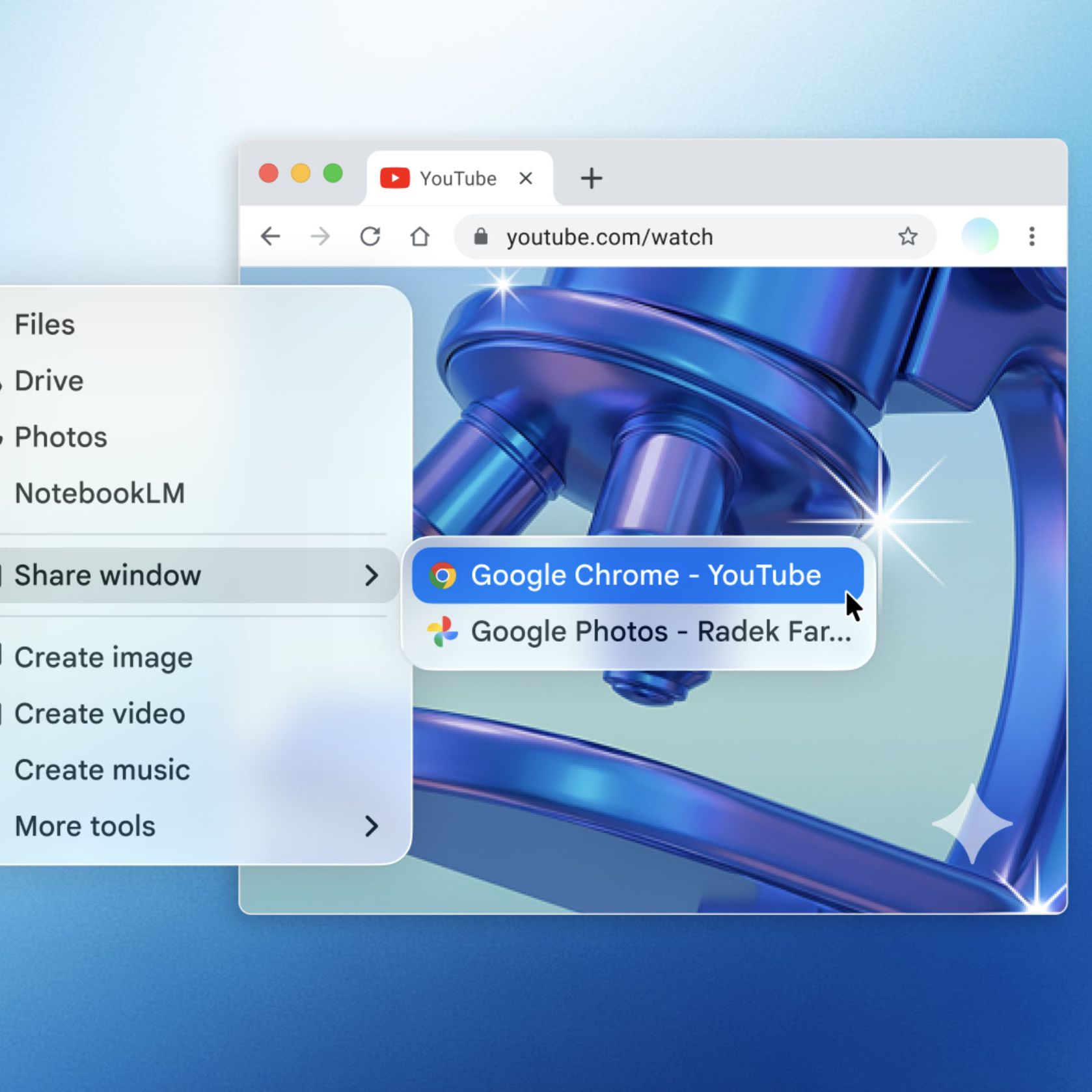The width and height of the screenshot is (1092, 1092).
Task: Open a new tab with plus
Action: click(x=591, y=178)
